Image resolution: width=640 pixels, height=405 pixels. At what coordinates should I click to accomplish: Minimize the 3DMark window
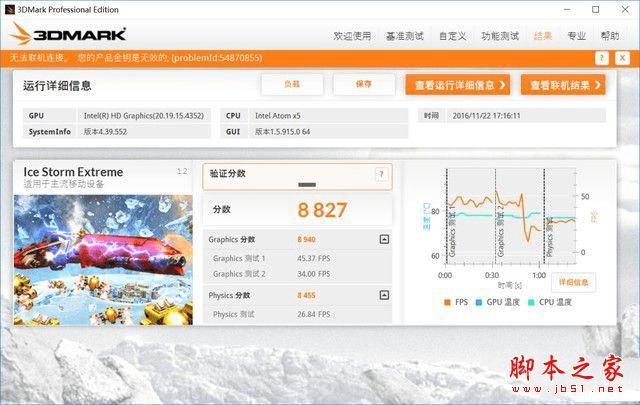(x=567, y=9)
